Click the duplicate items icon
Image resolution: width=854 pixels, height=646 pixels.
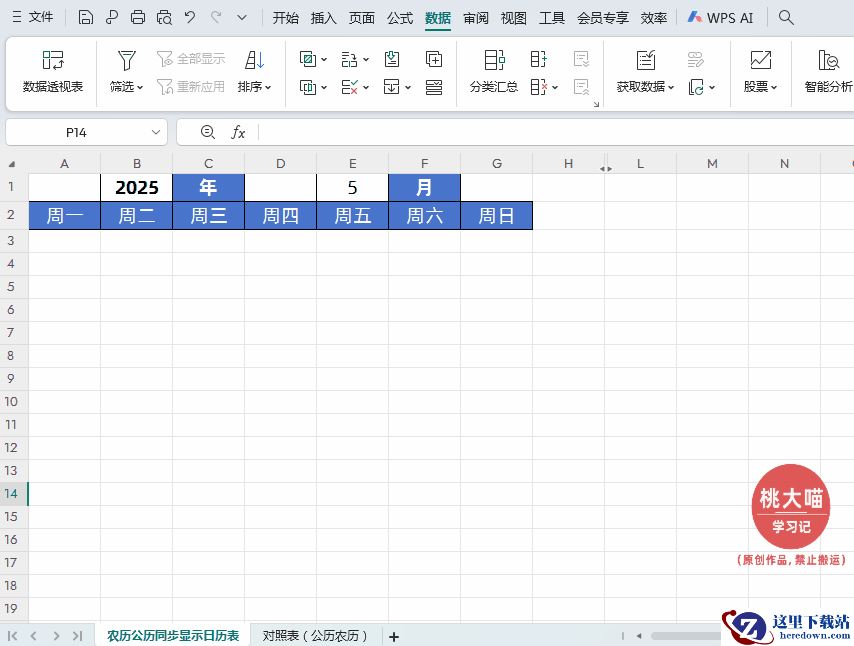[x=308, y=59]
